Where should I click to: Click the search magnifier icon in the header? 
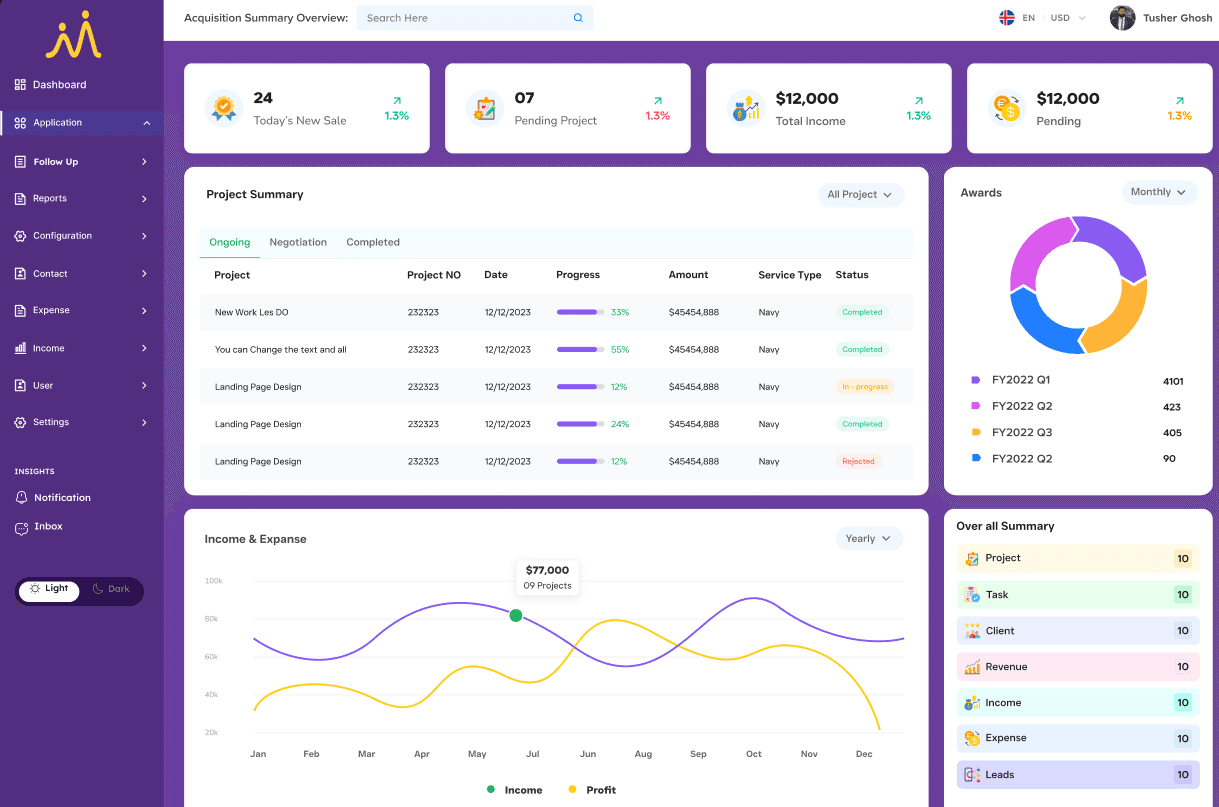point(578,17)
